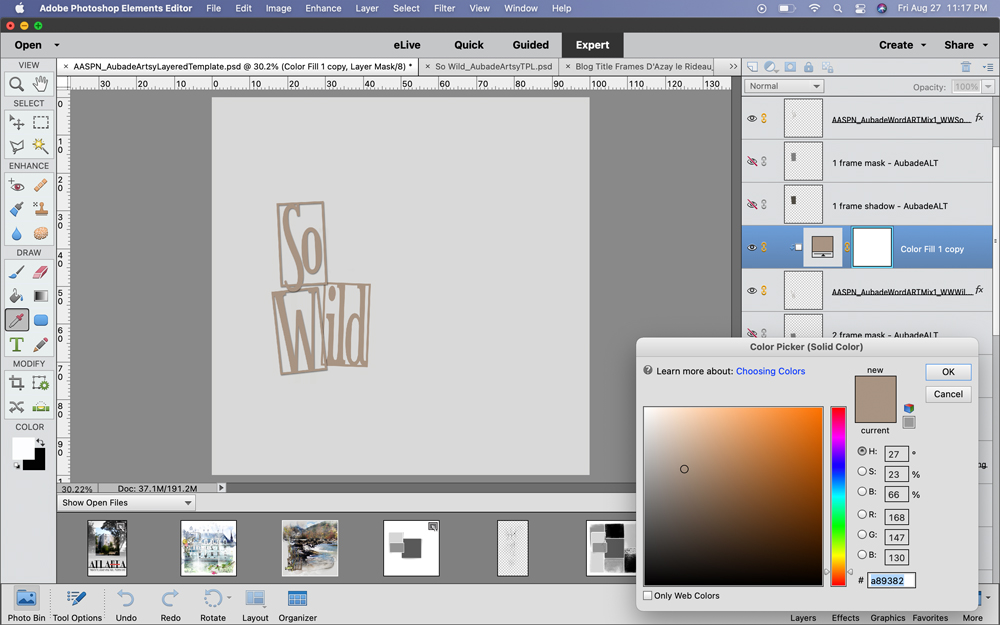Select the Clone Stamp tool
The width and height of the screenshot is (1000, 625).
[x=41, y=209]
